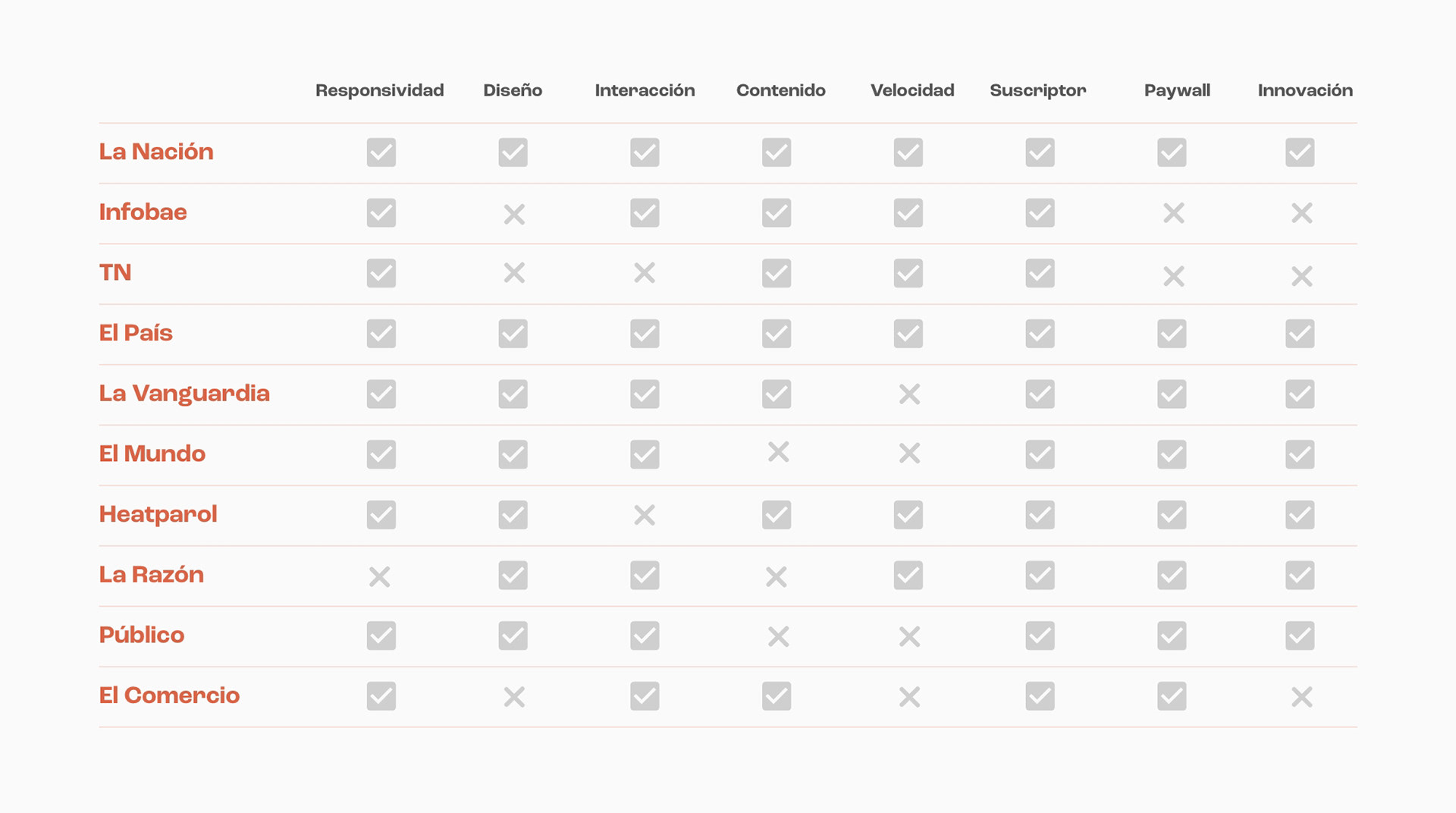Click El Comercio's Innovación cross icon

(1302, 697)
